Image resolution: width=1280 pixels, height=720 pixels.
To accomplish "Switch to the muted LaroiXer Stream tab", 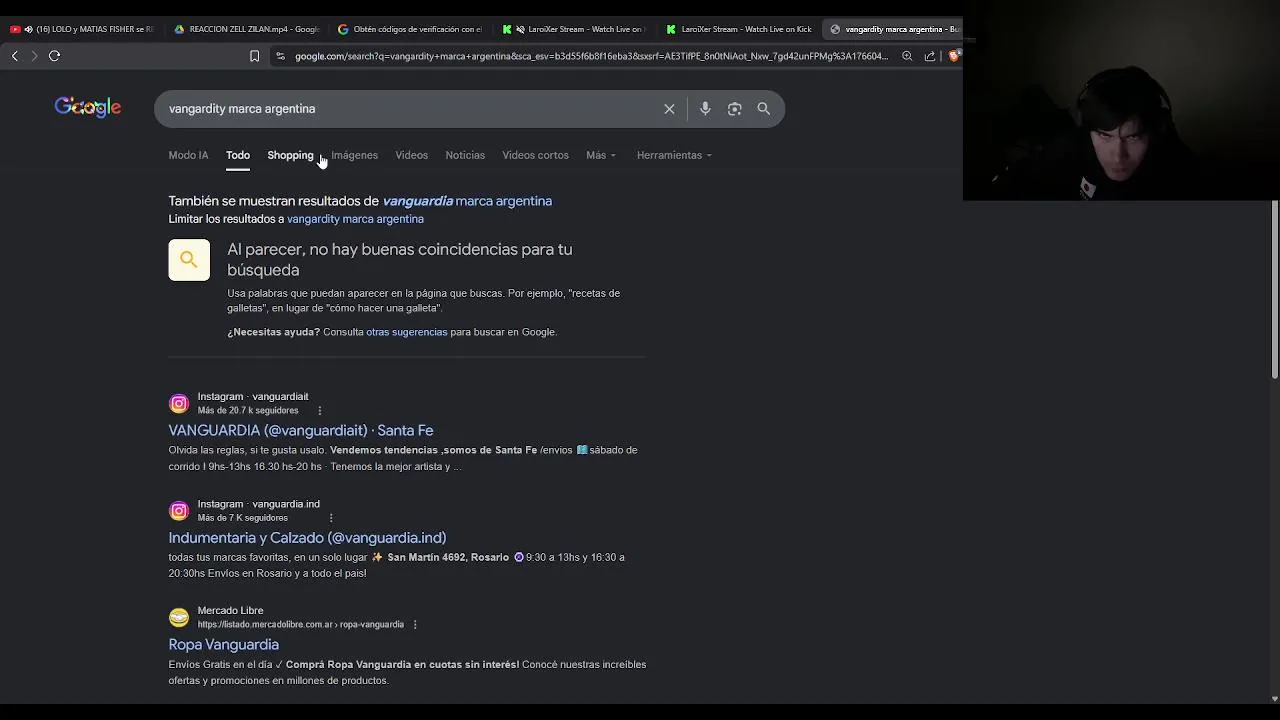I will click(575, 29).
